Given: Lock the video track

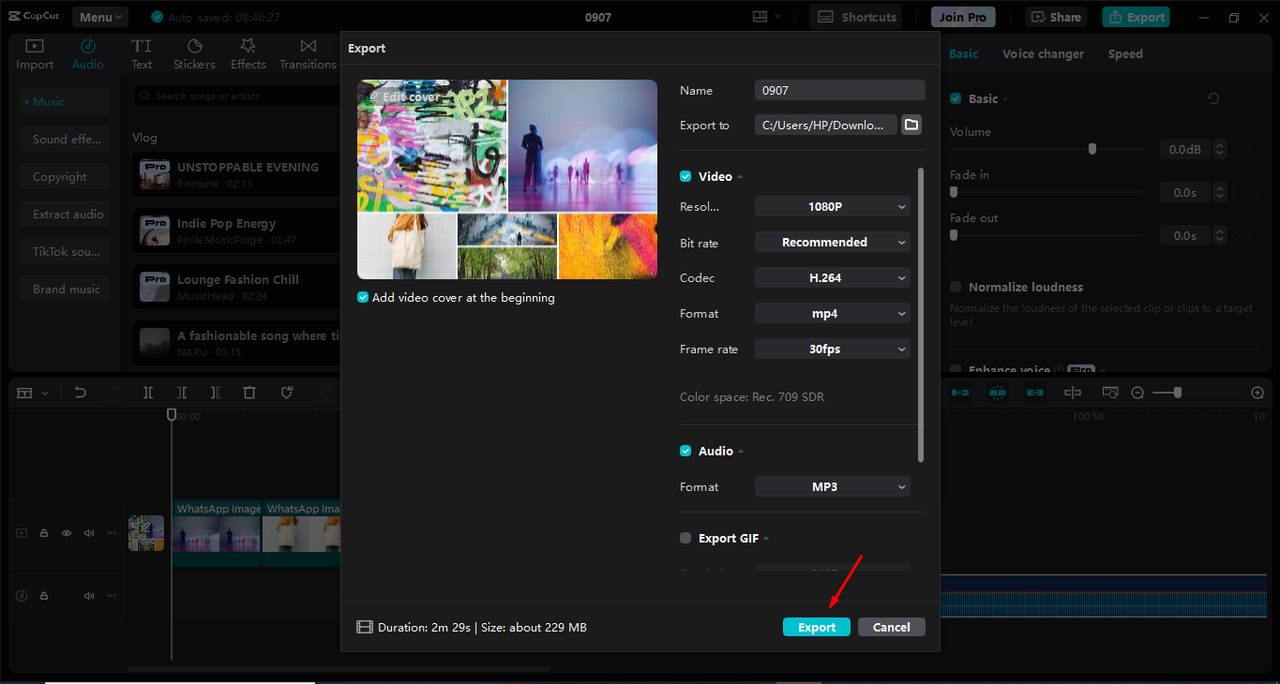Looking at the screenshot, I should (44, 533).
